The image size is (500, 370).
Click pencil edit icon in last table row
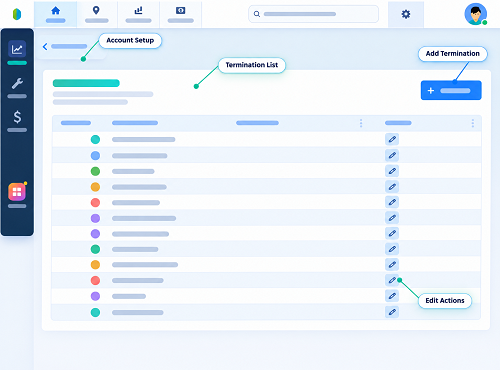coord(392,312)
